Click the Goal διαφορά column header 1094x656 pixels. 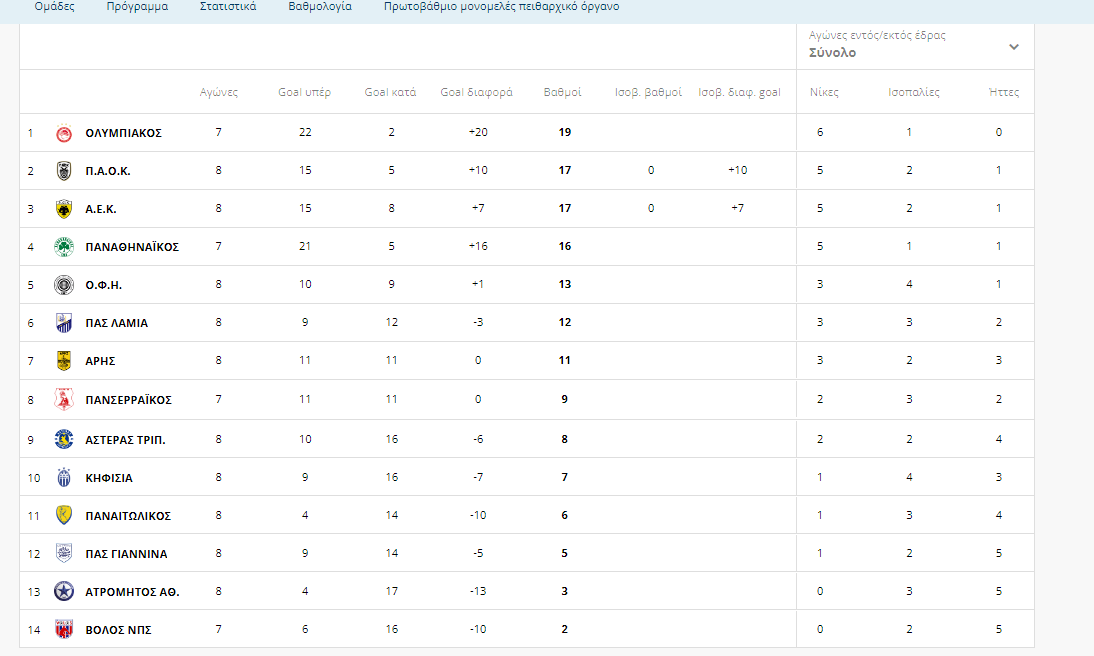click(x=477, y=92)
